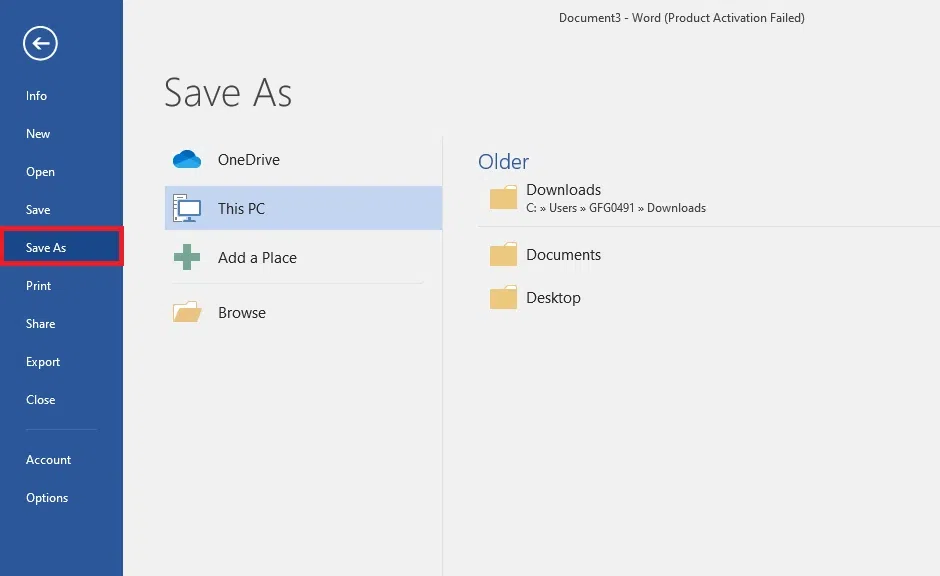Select New in the backstage sidebar
Image resolution: width=940 pixels, height=576 pixels.
point(38,134)
